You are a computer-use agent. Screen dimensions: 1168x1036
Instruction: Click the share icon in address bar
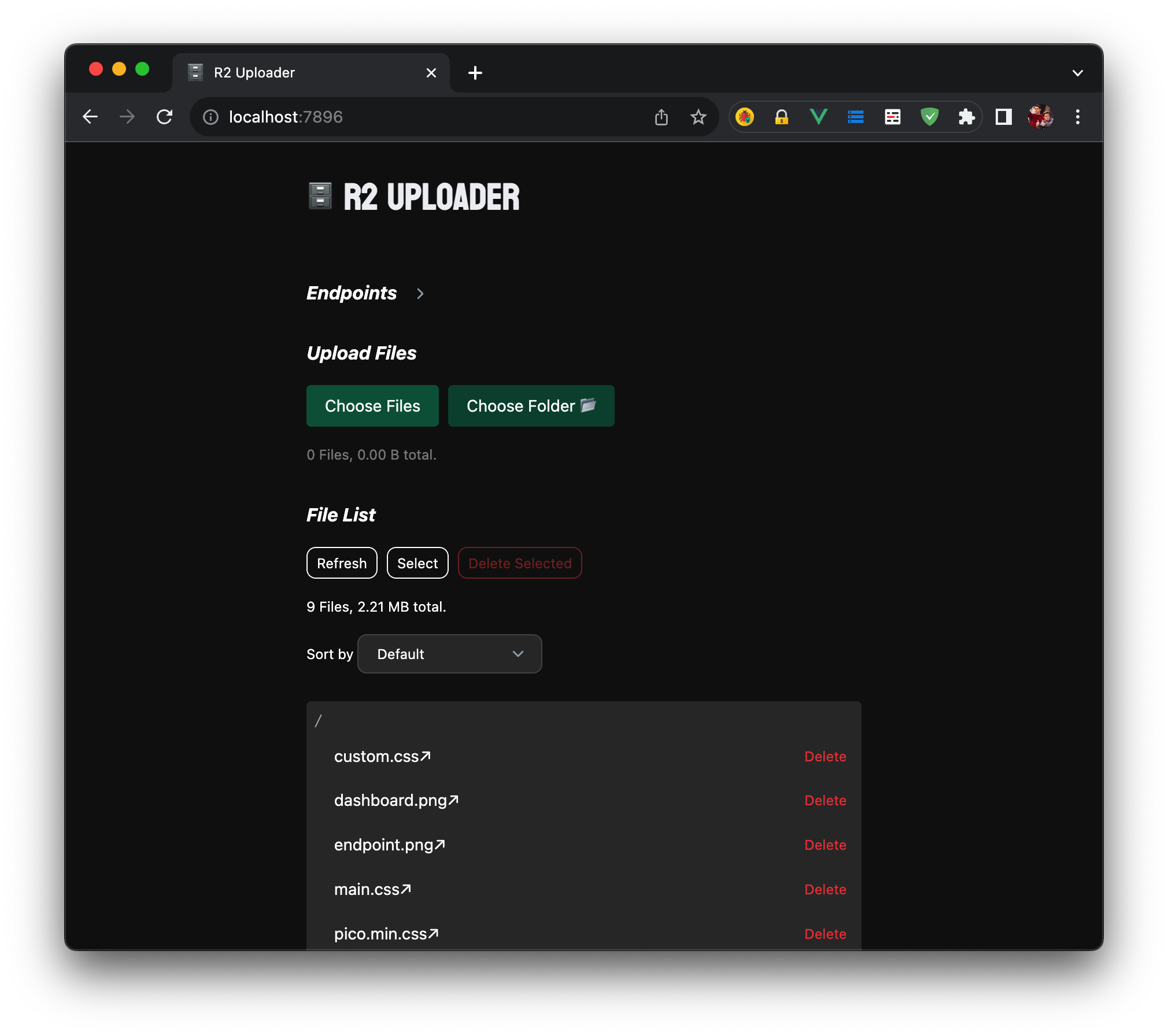coord(661,117)
